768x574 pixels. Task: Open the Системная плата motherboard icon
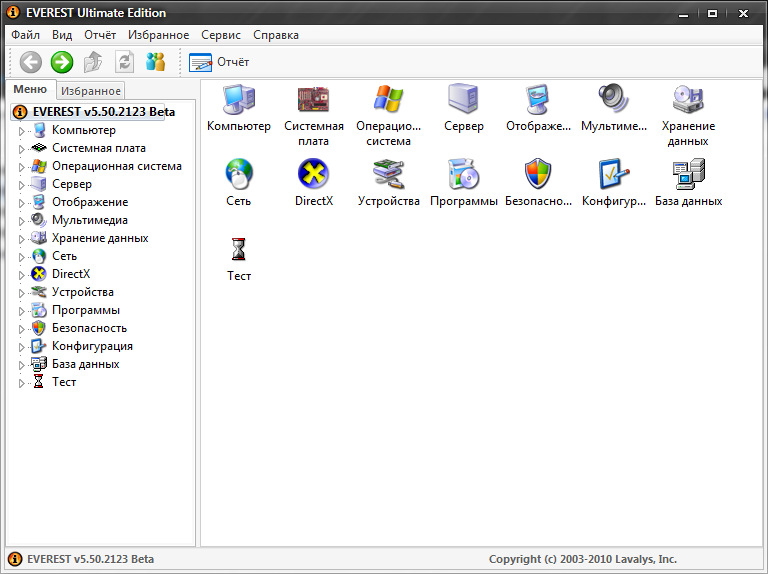tap(313, 99)
